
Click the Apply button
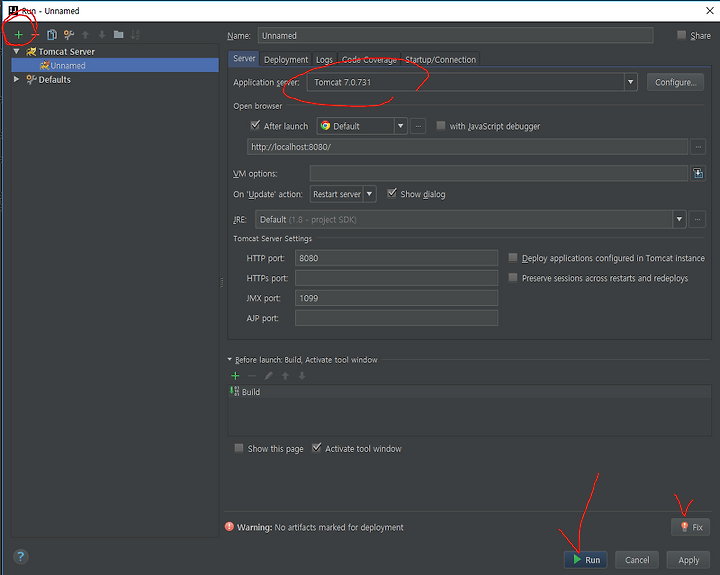click(x=688, y=560)
